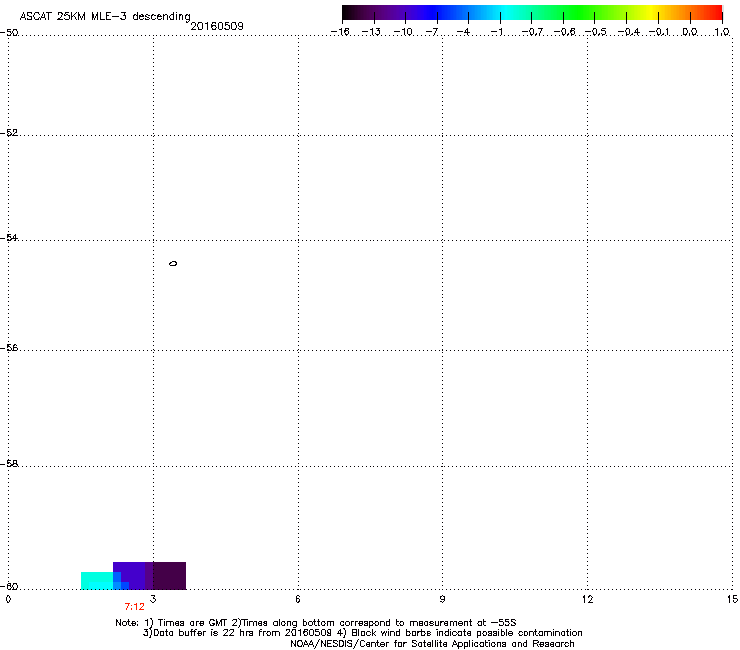Image resolution: width=740 pixels, height=650 pixels.
Task: Click the 12 longitude axis label
Action: click(x=587, y=599)
